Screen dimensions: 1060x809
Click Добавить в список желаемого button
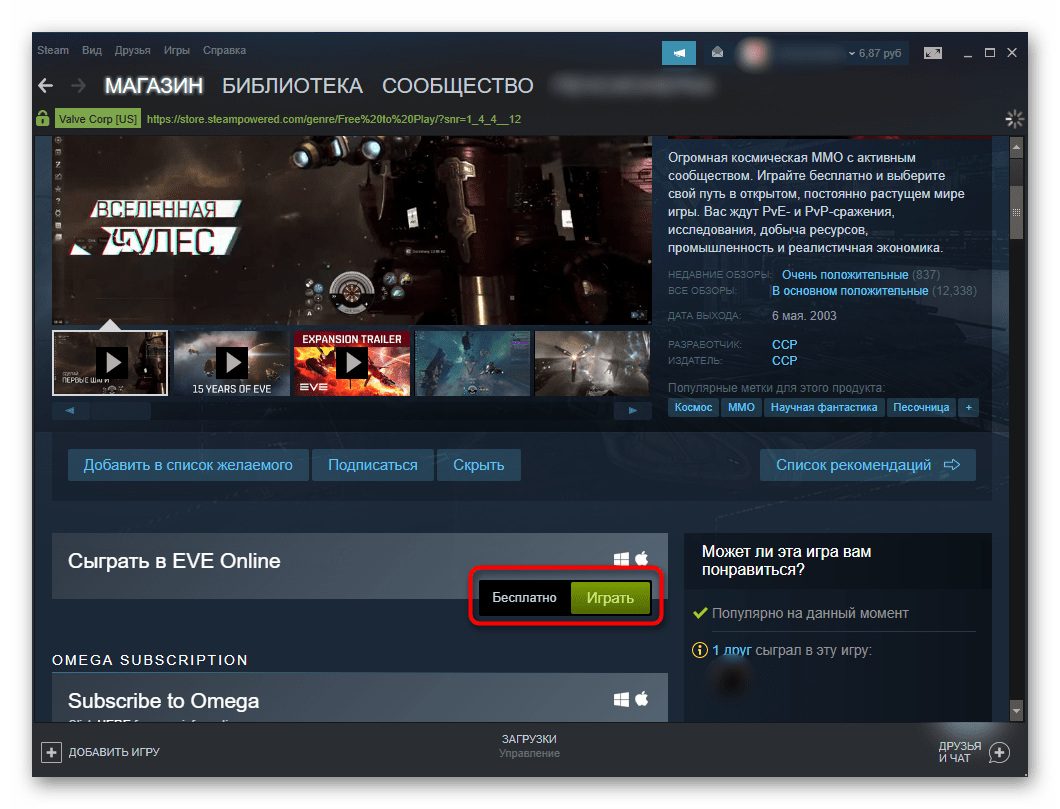point(188,465)
